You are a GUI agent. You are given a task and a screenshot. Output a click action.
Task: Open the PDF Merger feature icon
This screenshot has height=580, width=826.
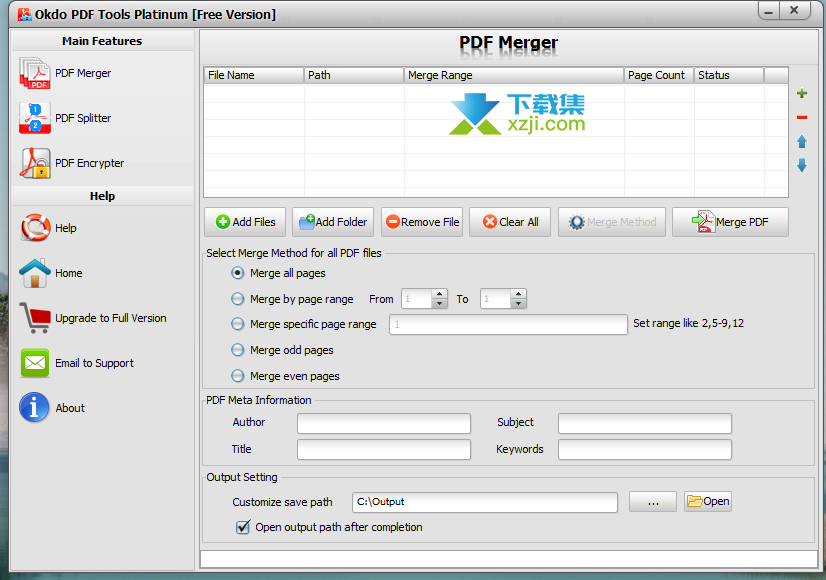35,73
